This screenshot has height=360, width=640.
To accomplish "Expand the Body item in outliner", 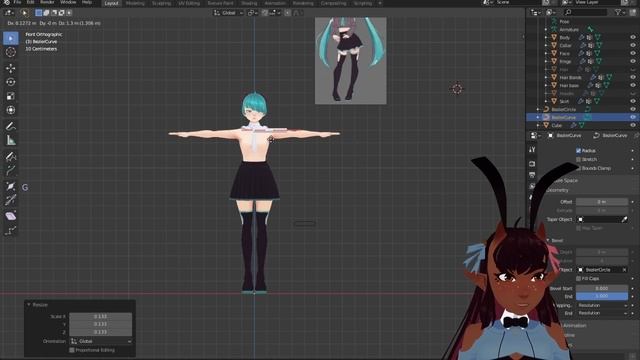I will (x=546, y=37).
